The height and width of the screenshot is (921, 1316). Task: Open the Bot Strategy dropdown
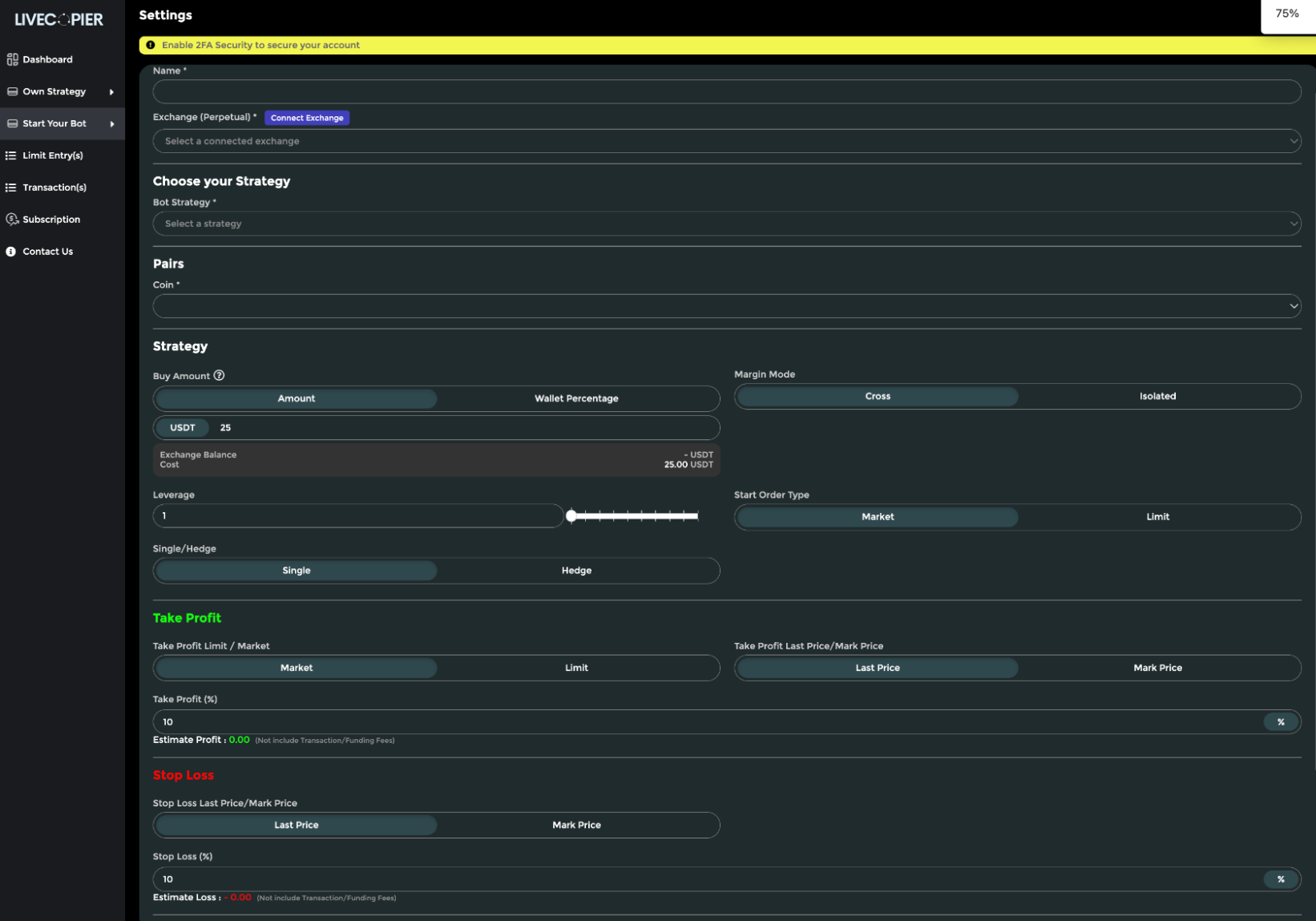(727, 224)
